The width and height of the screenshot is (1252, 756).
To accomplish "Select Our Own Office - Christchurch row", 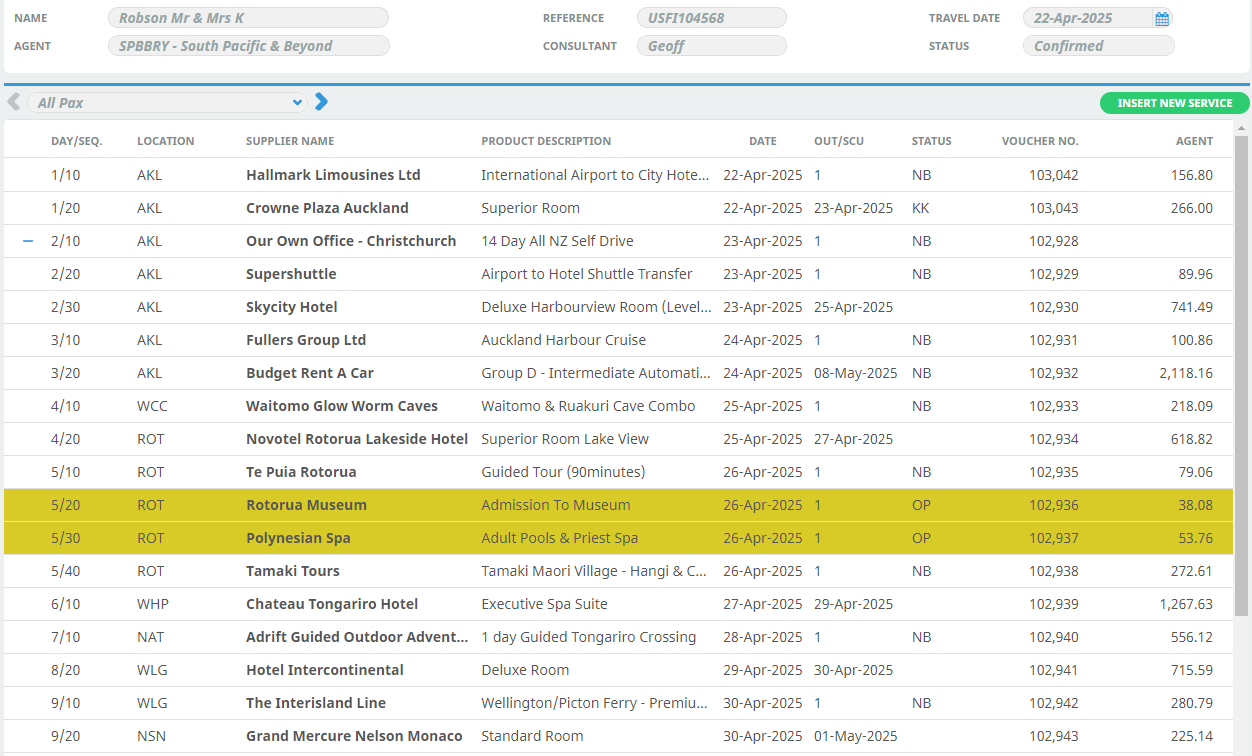I will [x=618, y=241].
